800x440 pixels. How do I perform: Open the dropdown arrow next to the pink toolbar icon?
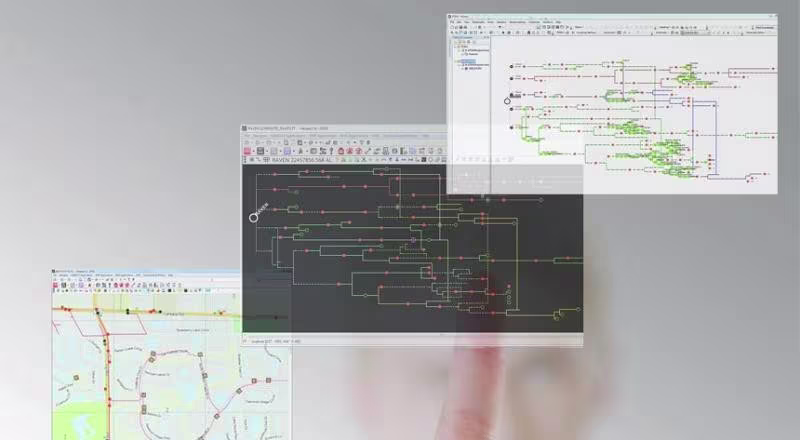(254, 152)
